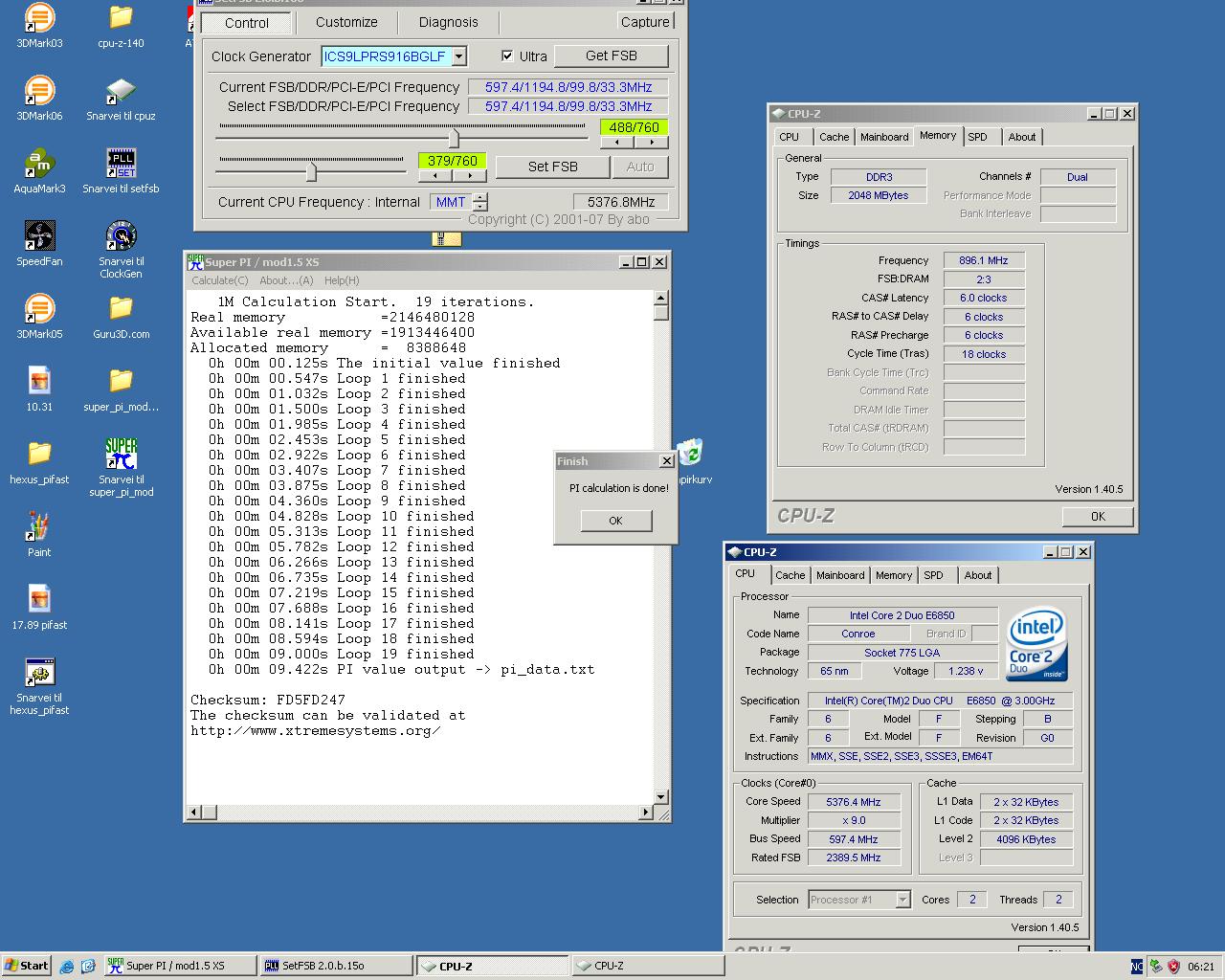
Task: Select Cache tab in CPU-Z CPU window
Action: (x=790, y=575)
